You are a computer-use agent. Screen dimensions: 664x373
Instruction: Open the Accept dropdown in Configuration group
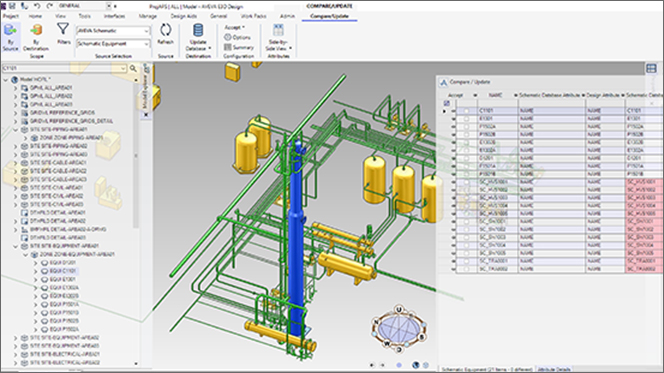[x=235, y=27]
